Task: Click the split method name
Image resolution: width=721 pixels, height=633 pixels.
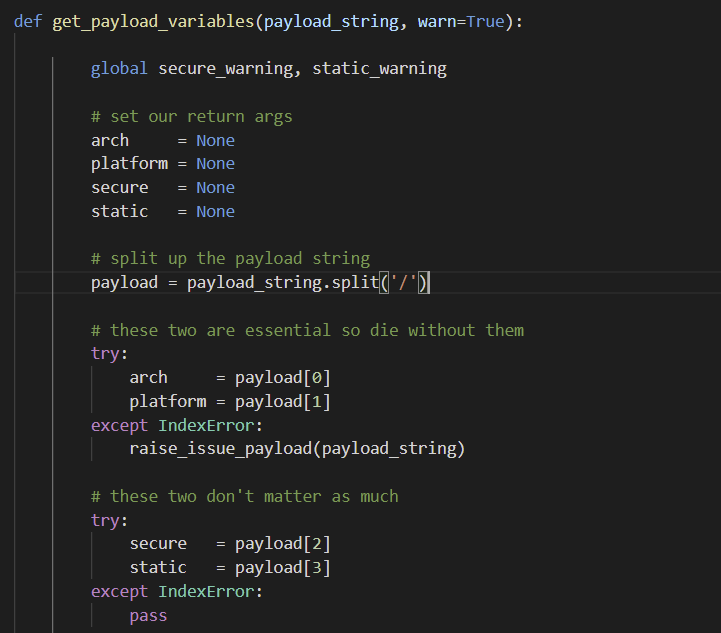Action: coord(355,283)
